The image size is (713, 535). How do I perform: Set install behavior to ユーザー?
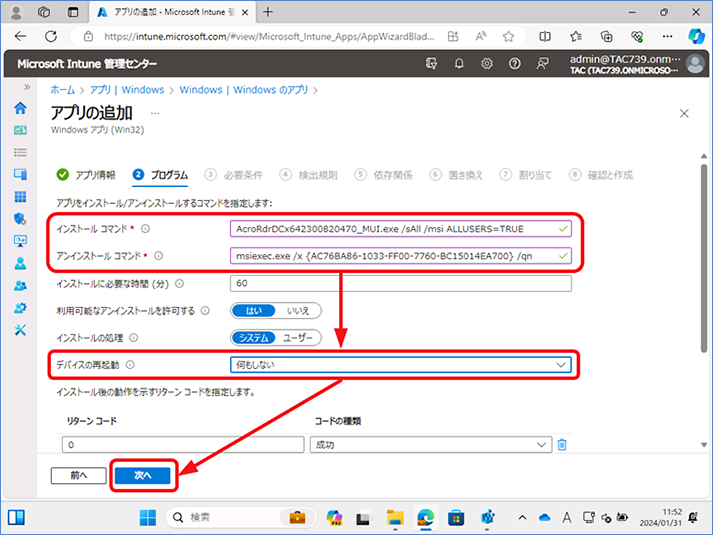pos(298,338)
